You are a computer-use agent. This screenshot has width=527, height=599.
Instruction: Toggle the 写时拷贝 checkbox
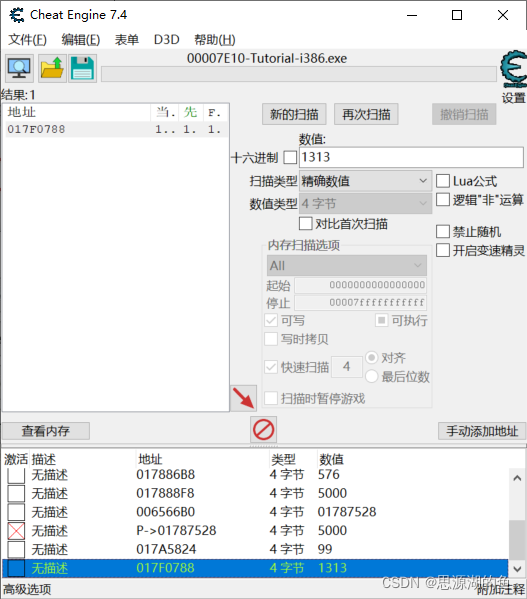pyautogui.click(x=271, y=339)
